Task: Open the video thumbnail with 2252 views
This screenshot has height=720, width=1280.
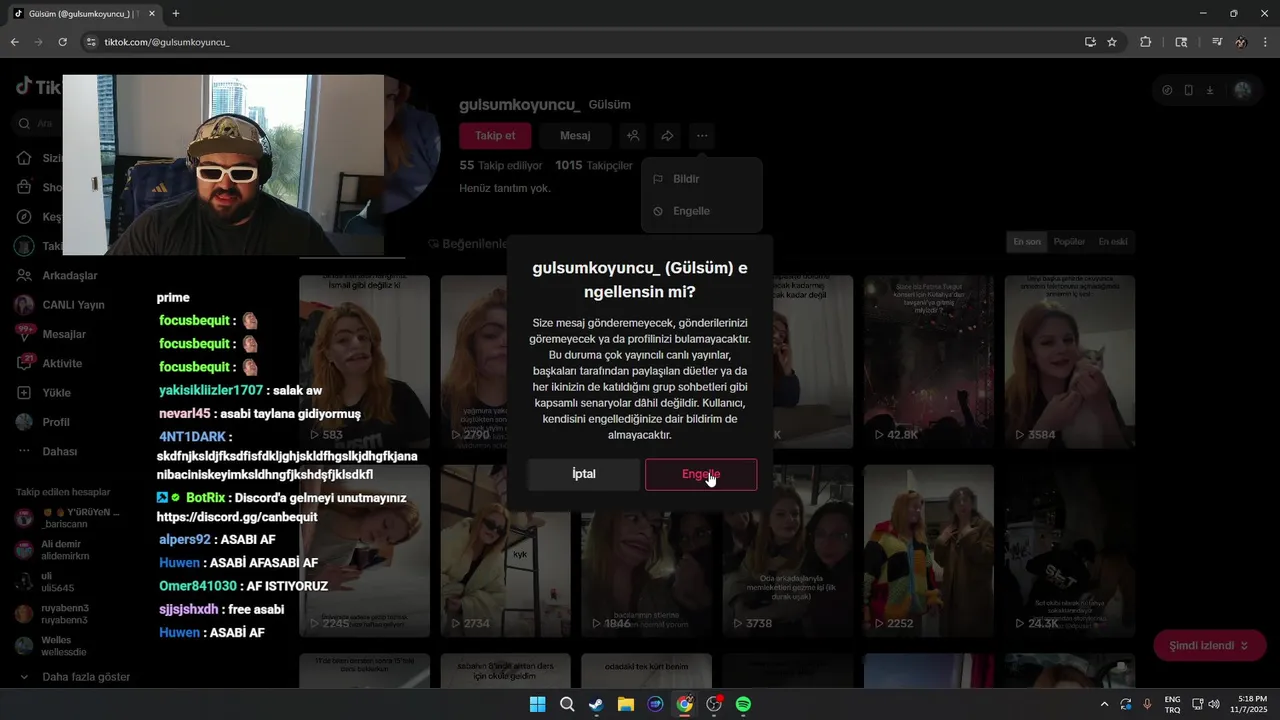Action: pos(928,551)
